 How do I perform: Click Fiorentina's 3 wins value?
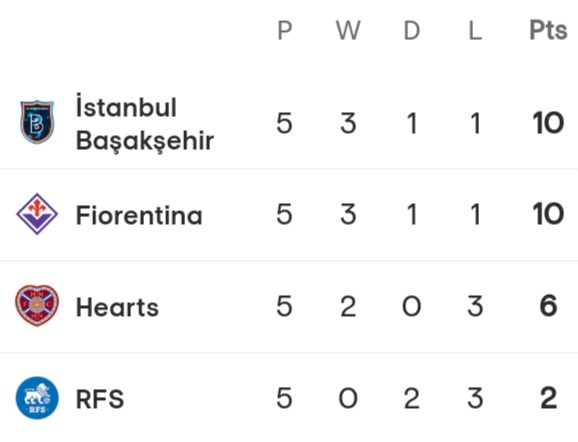(x=348, y=214)
